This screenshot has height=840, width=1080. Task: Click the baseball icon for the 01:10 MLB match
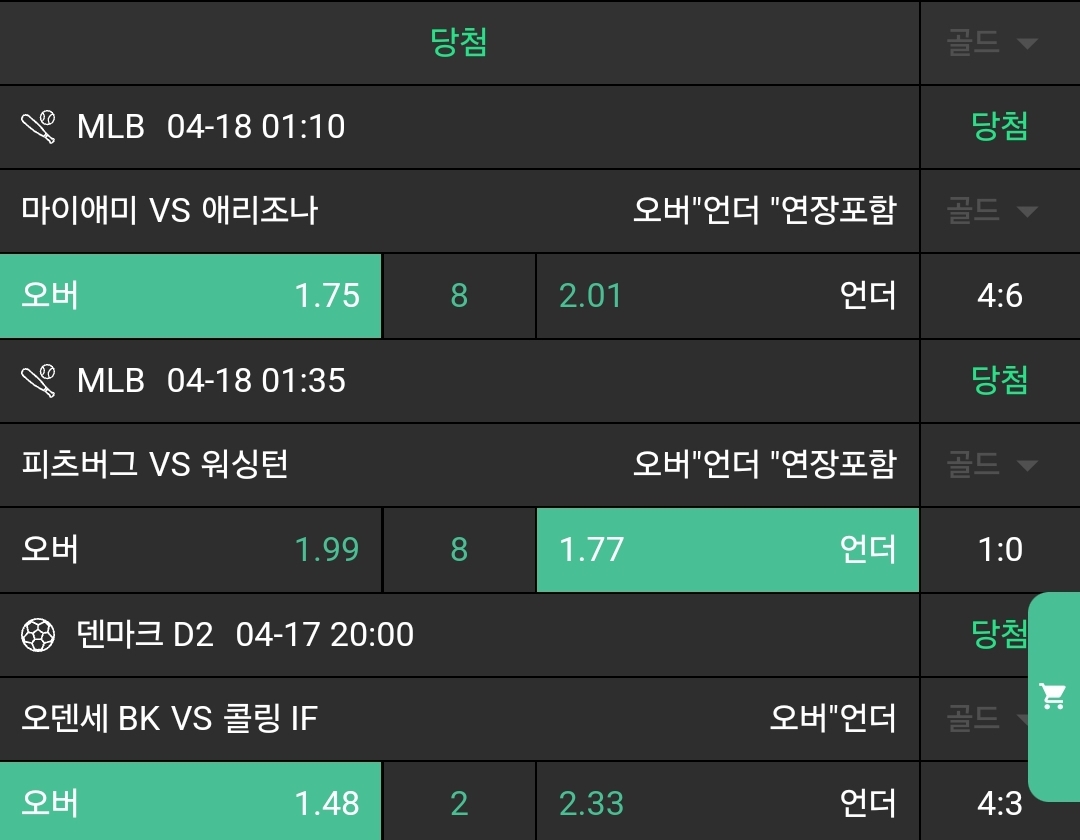[x=38, y=127]
